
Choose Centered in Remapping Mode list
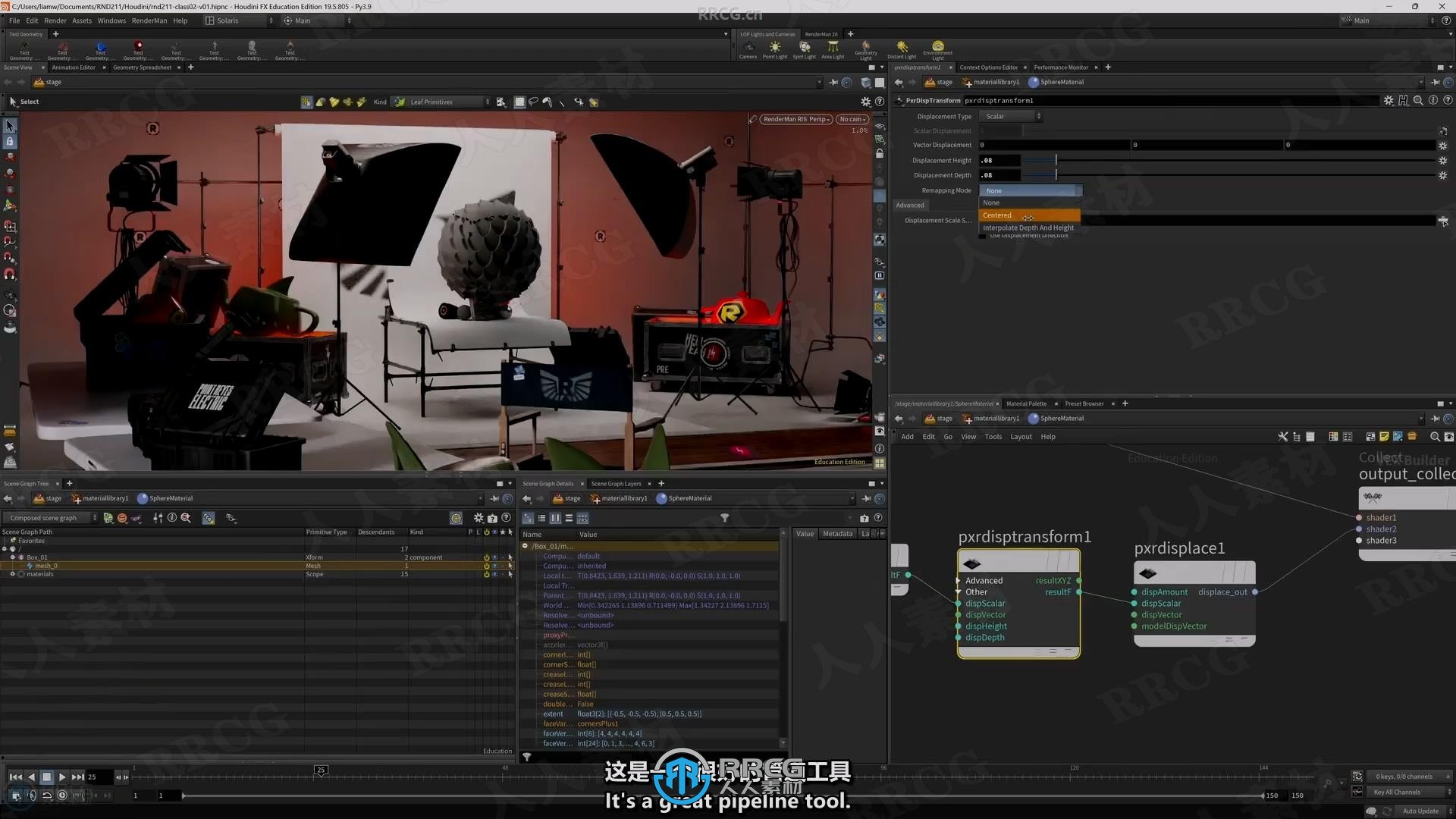click(x=1030, y=215)
